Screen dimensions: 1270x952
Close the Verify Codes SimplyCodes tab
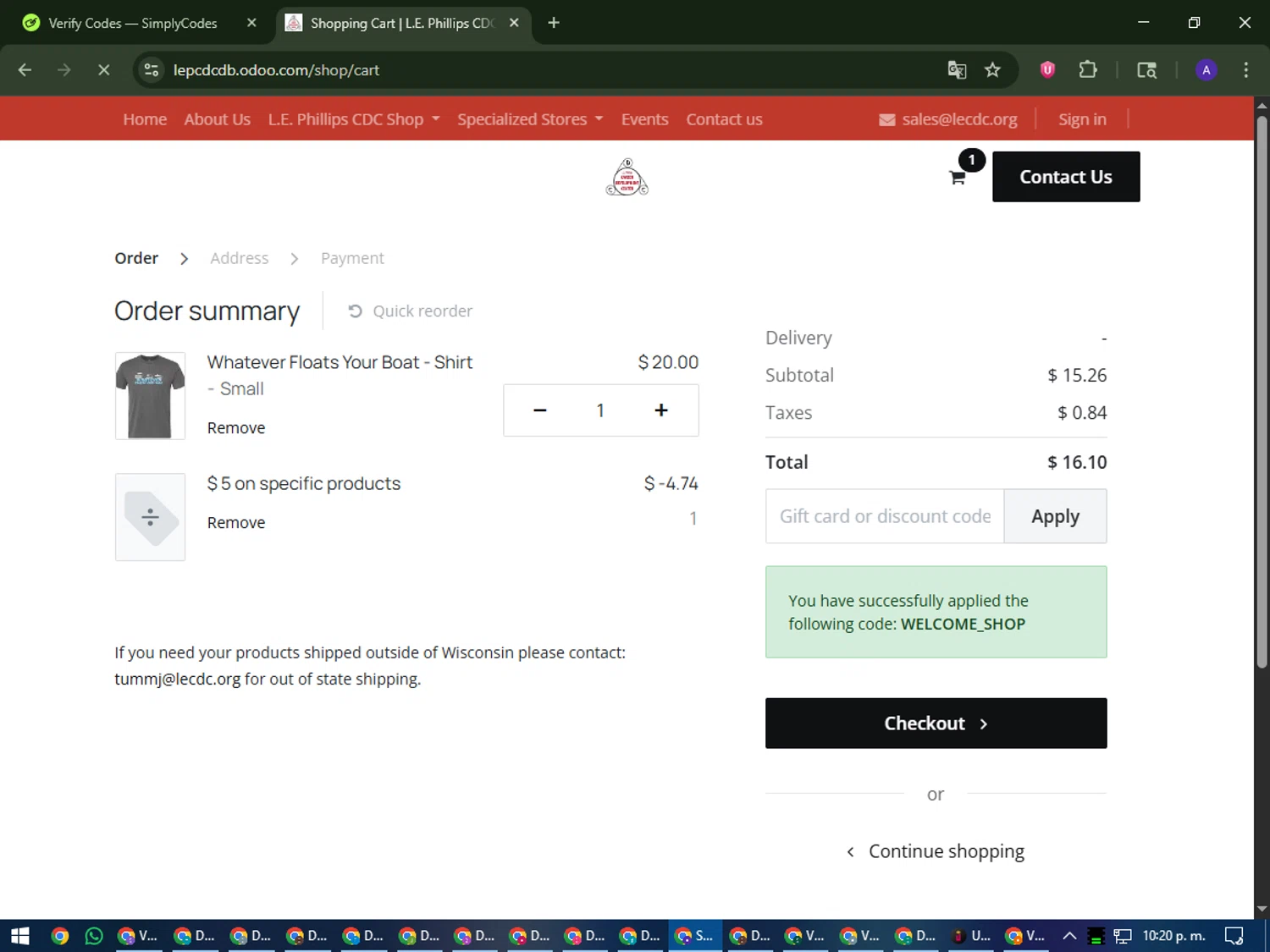coord(251,23)
